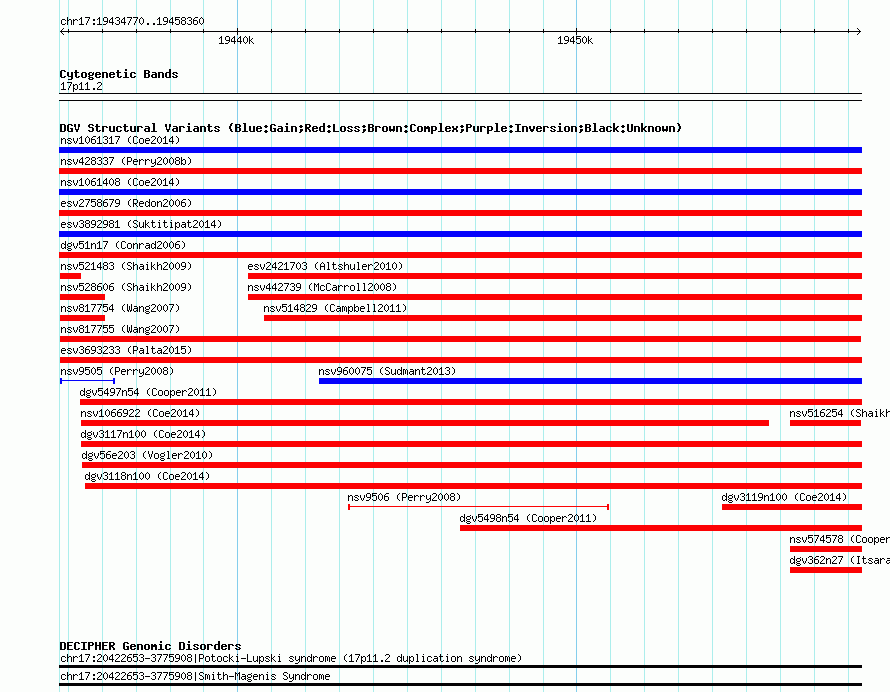Click esv2758679 (Redon2006) variant label
This screenshot has width=890, height=692.
pyautogui.click(x=126, y=203)
